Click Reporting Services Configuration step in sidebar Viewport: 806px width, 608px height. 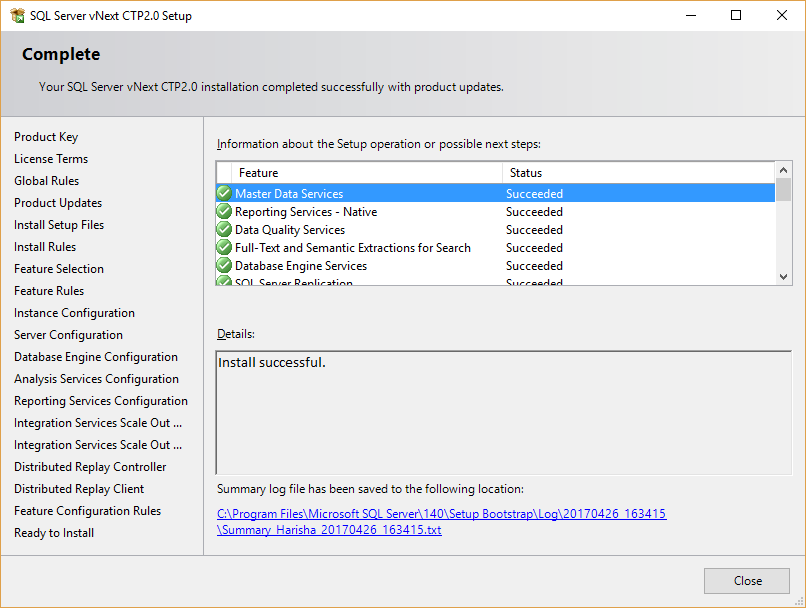[101, 401]
